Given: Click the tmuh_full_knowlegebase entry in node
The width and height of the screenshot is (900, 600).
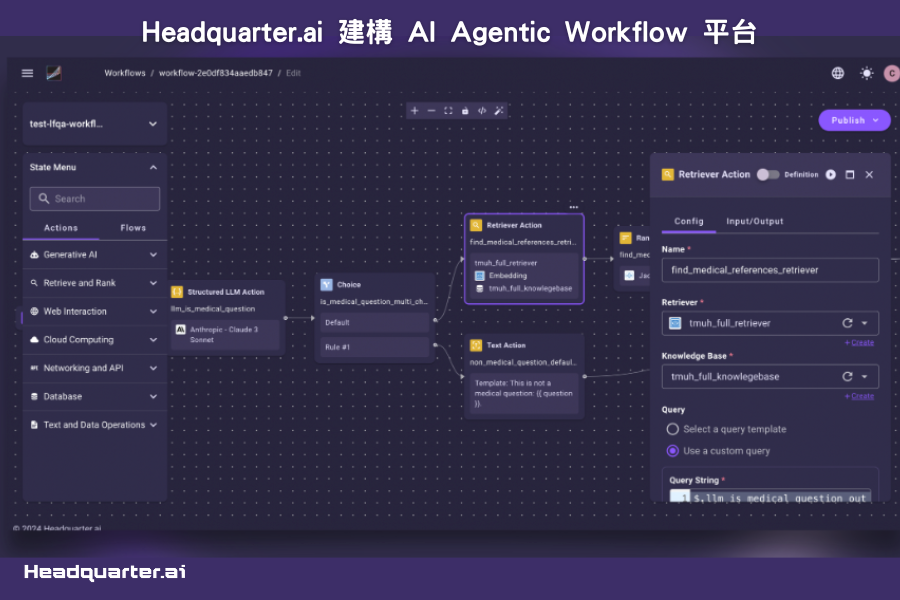Looking at the screenshot, I should (x=525, y=288).
